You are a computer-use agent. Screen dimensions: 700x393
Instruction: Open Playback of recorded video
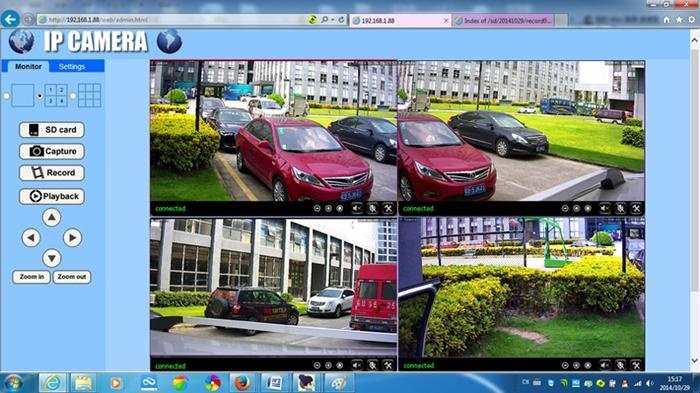tap(51, 196)
